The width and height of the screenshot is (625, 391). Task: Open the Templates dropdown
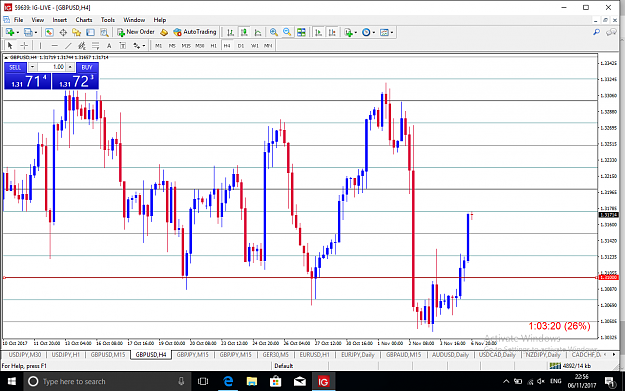tap(386, 32)
